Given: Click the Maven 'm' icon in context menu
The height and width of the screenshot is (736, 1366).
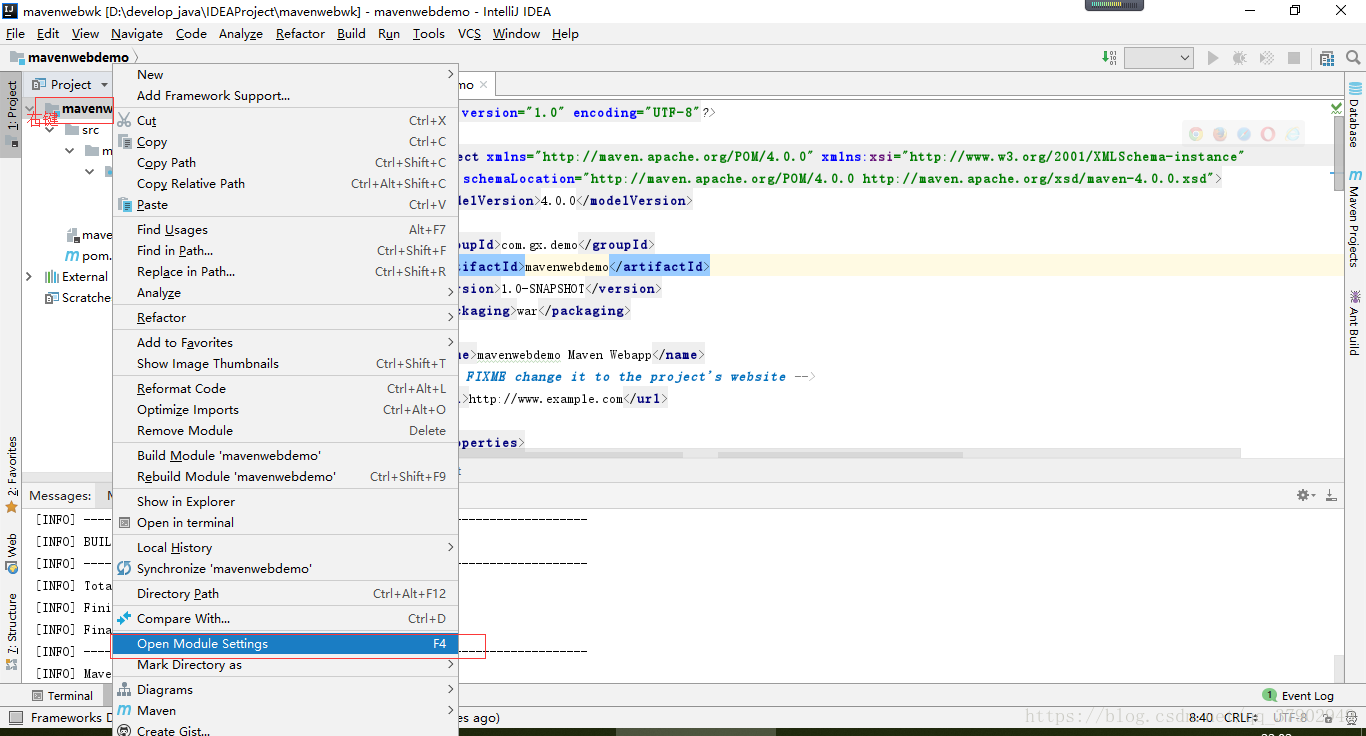Looking at the screenshot, I should click(x=124, y=711).
